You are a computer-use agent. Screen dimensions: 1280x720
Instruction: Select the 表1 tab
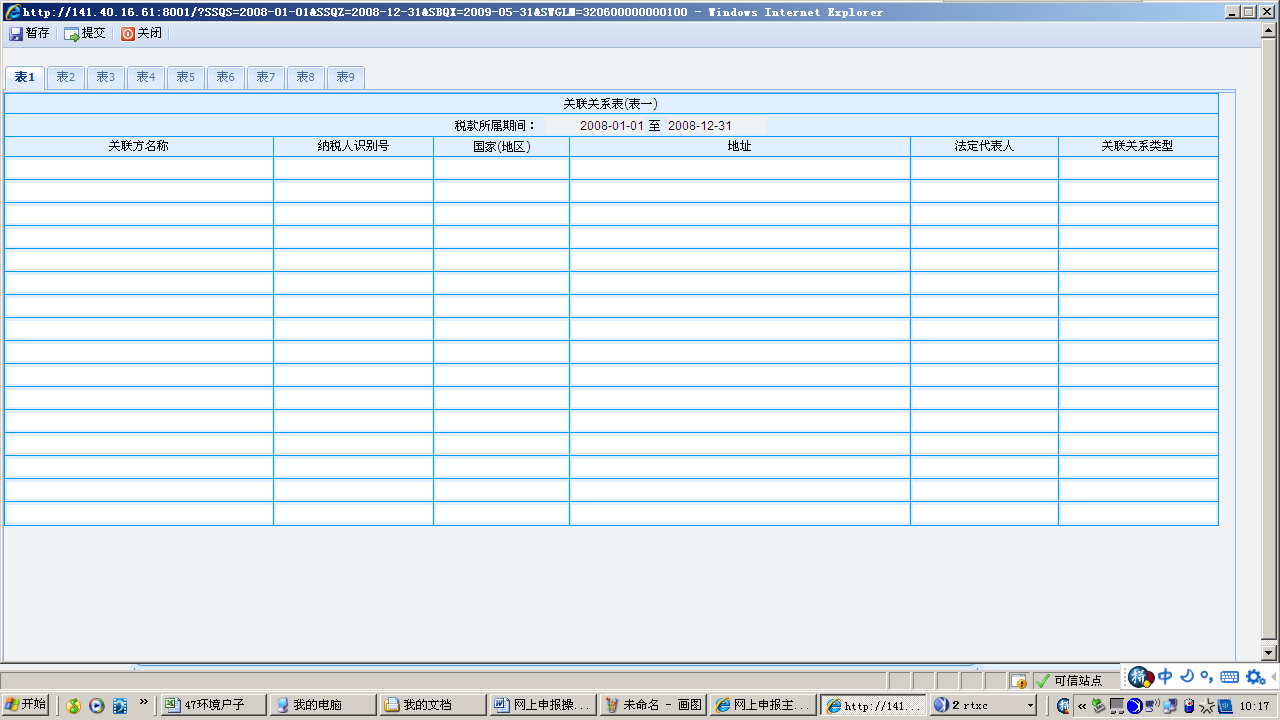[x=25, y=77]
